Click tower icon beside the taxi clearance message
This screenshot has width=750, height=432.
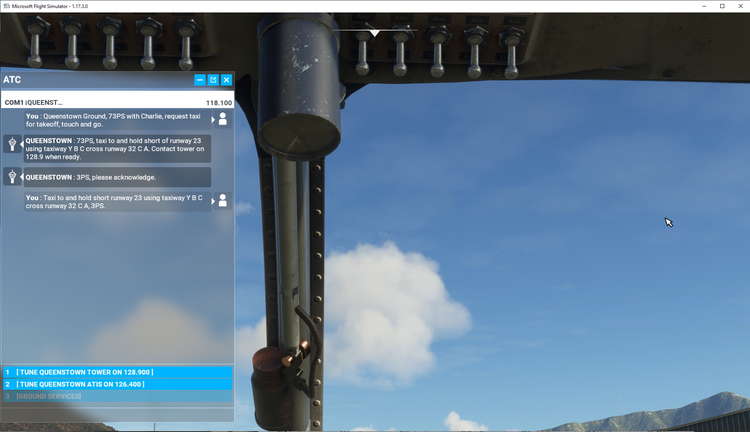click(13, 145)
